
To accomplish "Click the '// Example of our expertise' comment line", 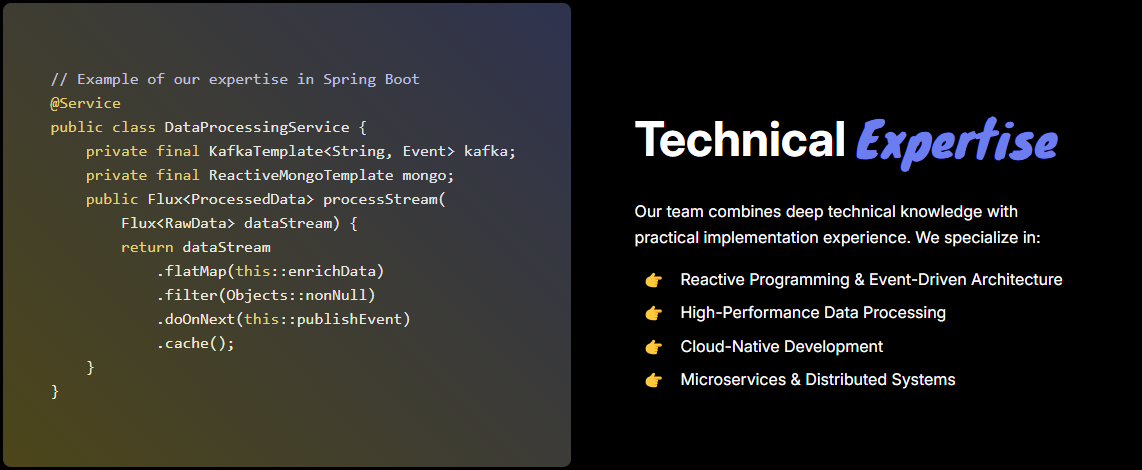I will (x=235, y=79).
